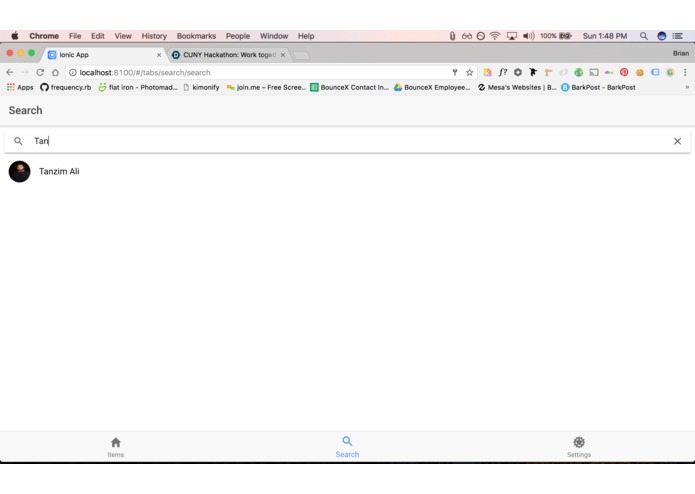The width and height of the screenshot is (695, 494).
Task: Open the f? font finder extension
Action: [503, 72]
